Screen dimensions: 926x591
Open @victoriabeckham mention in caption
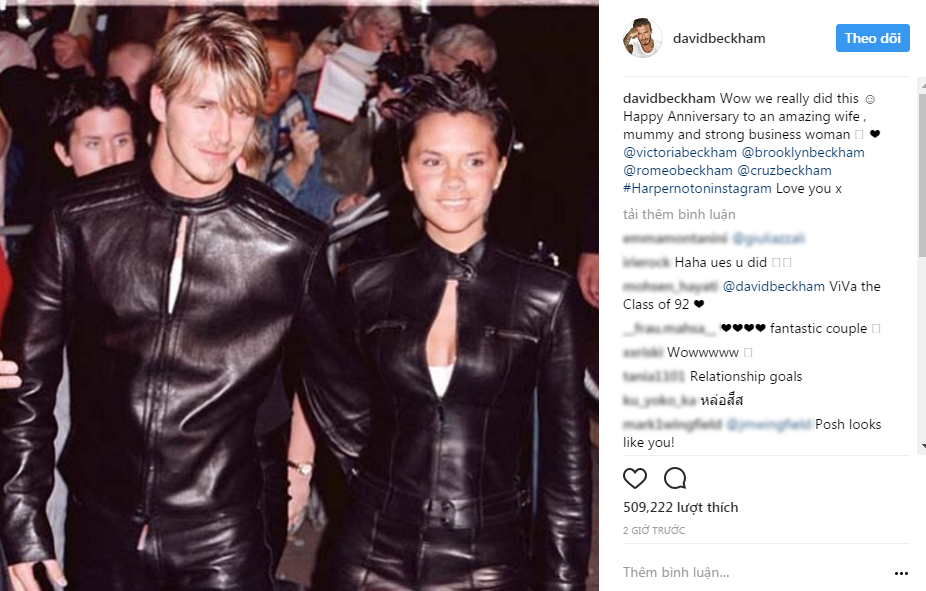680,152
